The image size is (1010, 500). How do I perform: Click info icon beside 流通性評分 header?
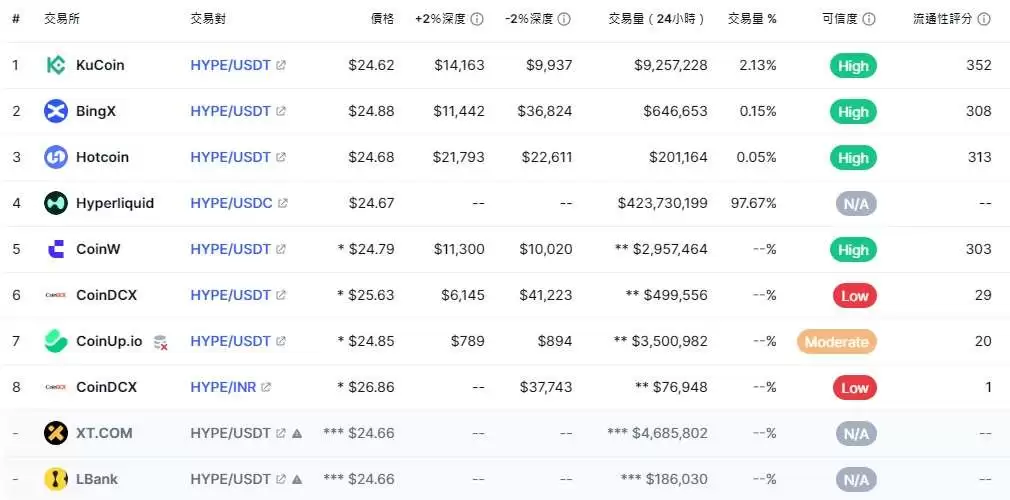point(984,19)
